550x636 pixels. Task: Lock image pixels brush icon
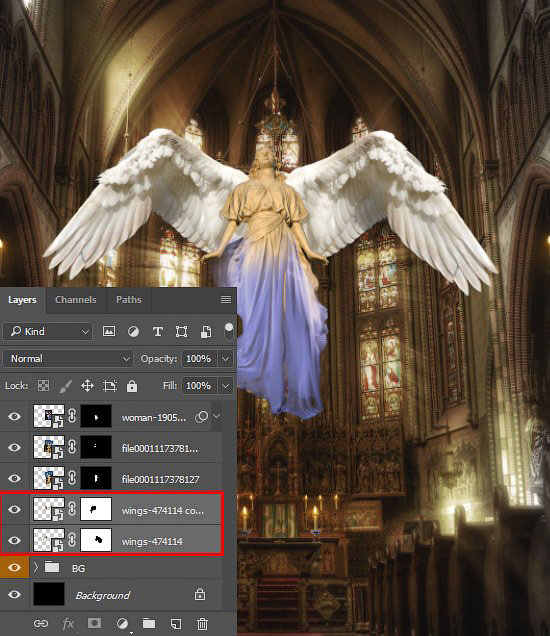65,386
